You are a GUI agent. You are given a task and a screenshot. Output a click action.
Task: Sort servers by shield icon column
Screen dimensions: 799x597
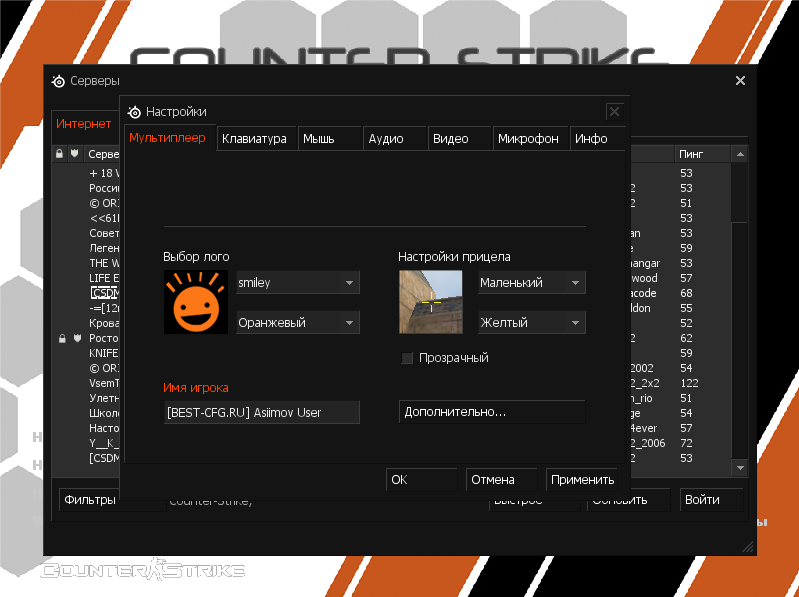tap(75, 154)
